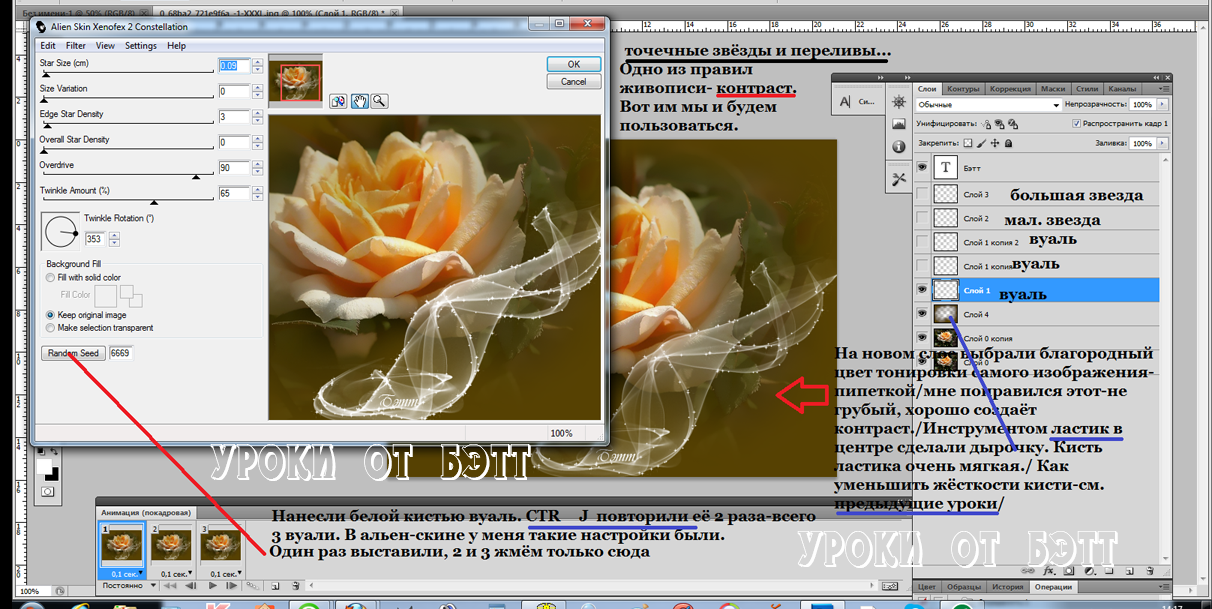Select the hand pan tool in Constellation preview
Viewport: 1212px width, 609px height.
(360, 101)
